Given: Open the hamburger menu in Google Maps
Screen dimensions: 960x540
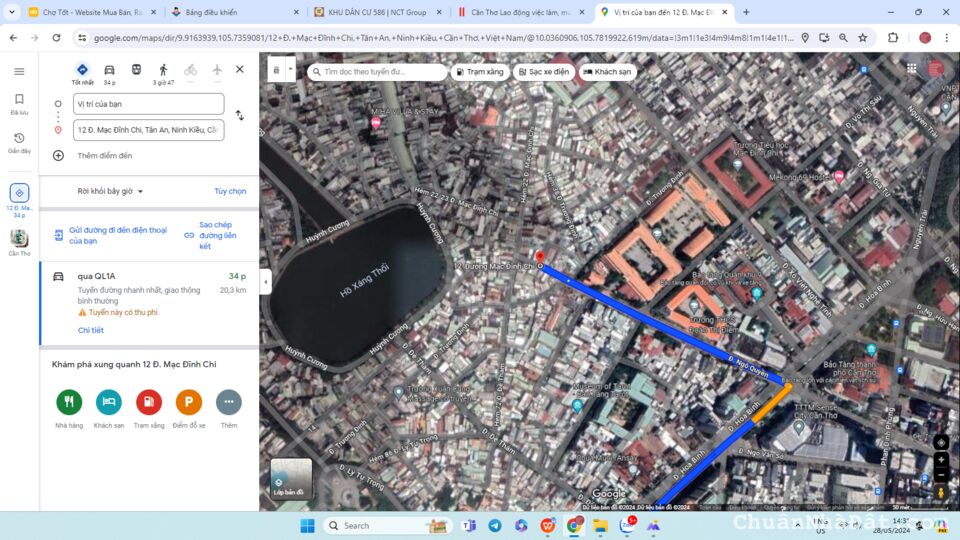Looking at the screenshot, I should [x=19, y=71].
